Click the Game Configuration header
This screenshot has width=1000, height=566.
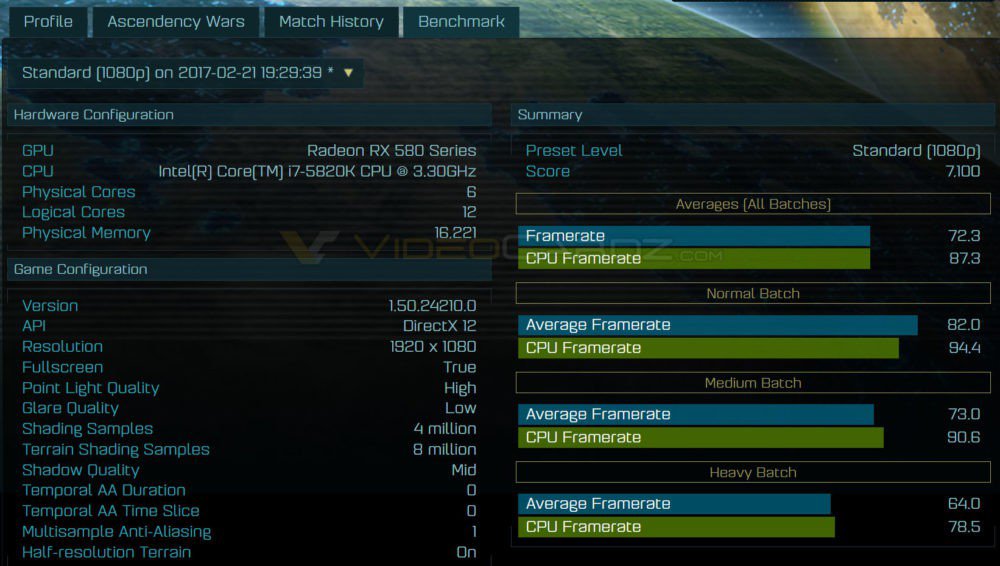[x=249, y=269]
